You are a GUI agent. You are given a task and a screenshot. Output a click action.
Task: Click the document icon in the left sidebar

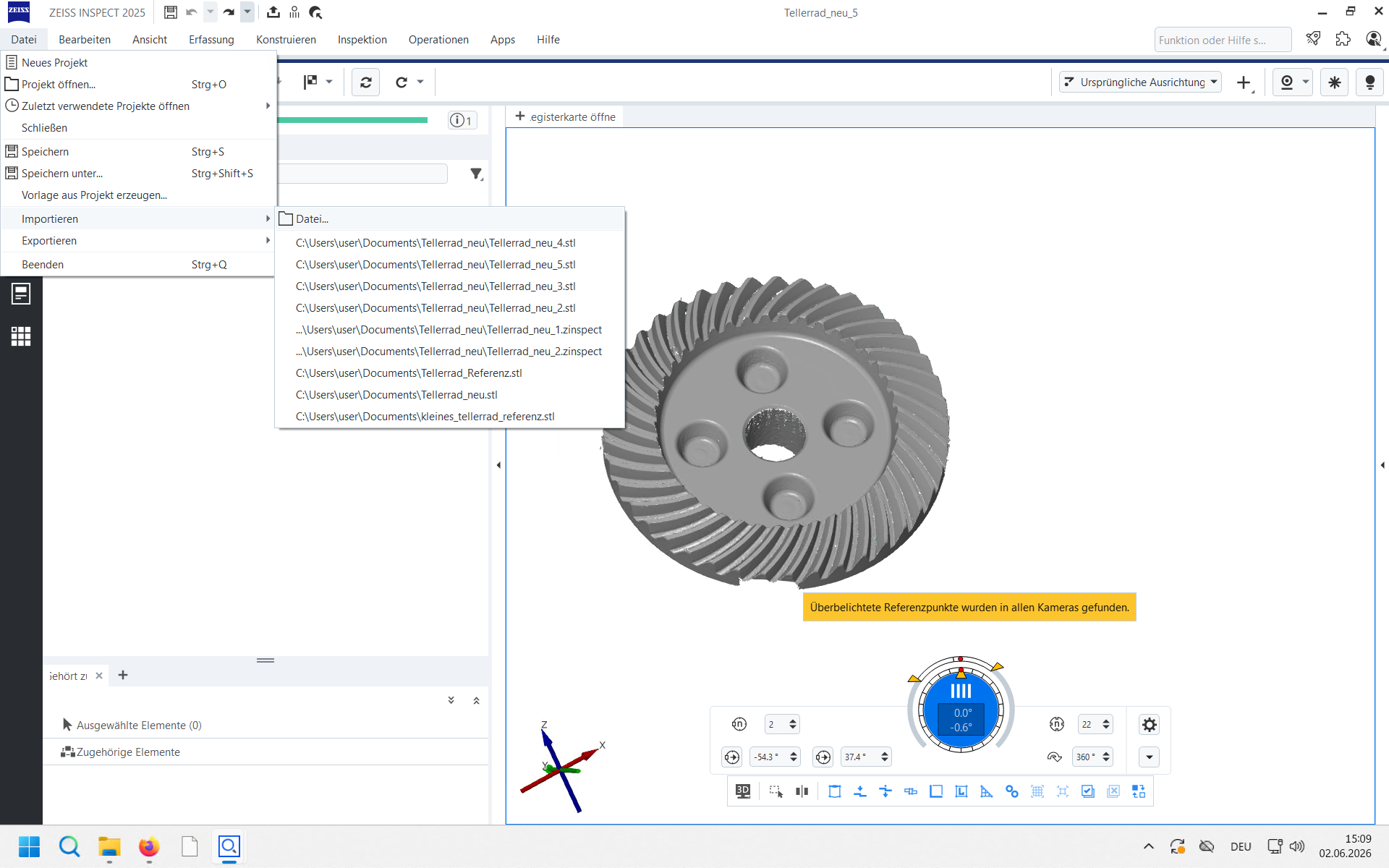tap(21, 294)
